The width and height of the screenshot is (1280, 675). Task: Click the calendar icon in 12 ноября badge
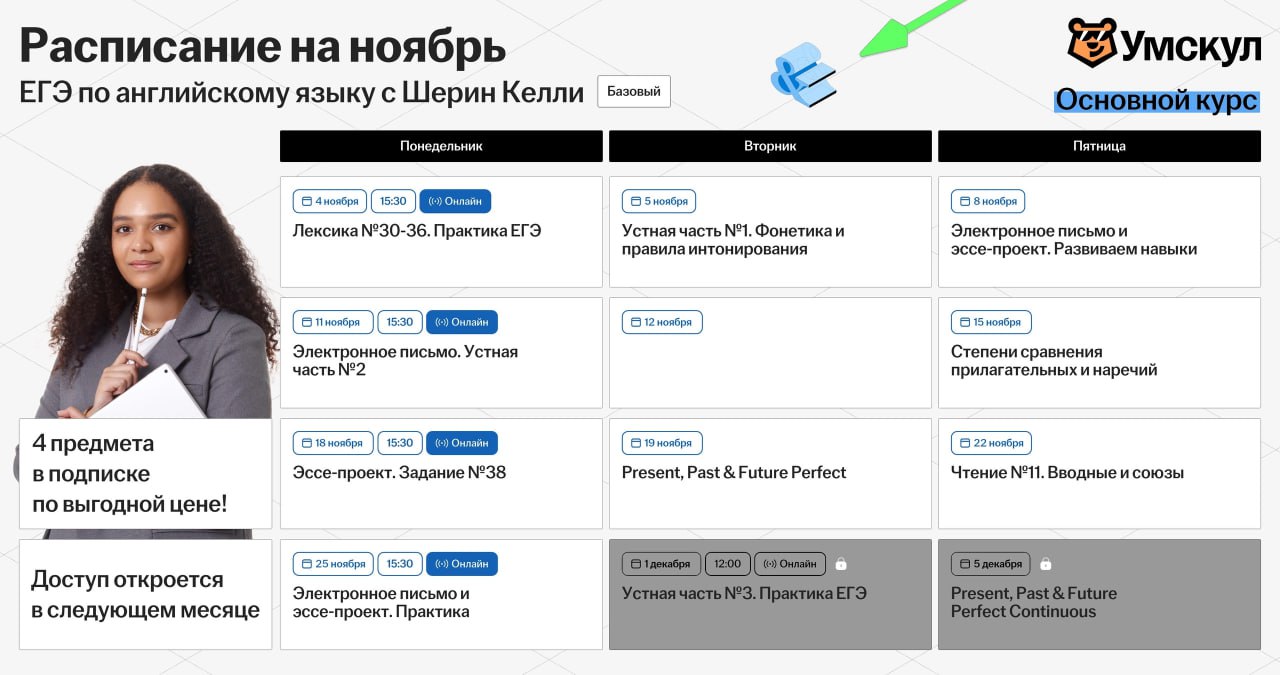[x=636, y=322]
